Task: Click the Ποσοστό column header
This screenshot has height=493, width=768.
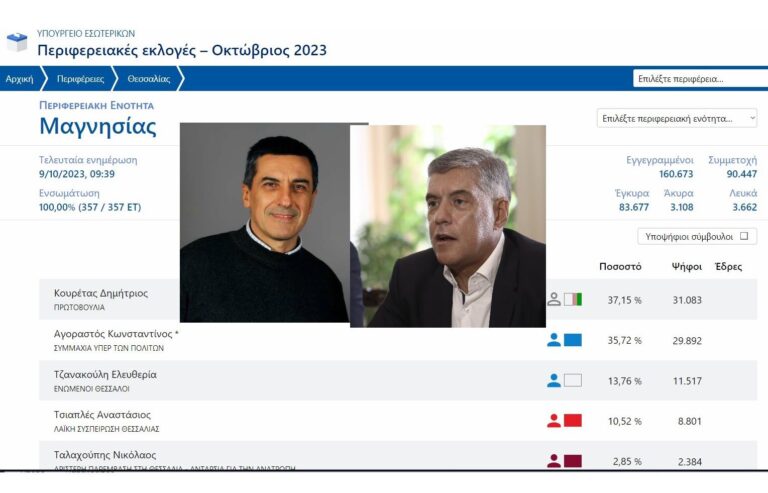Action: coord(620,267)
